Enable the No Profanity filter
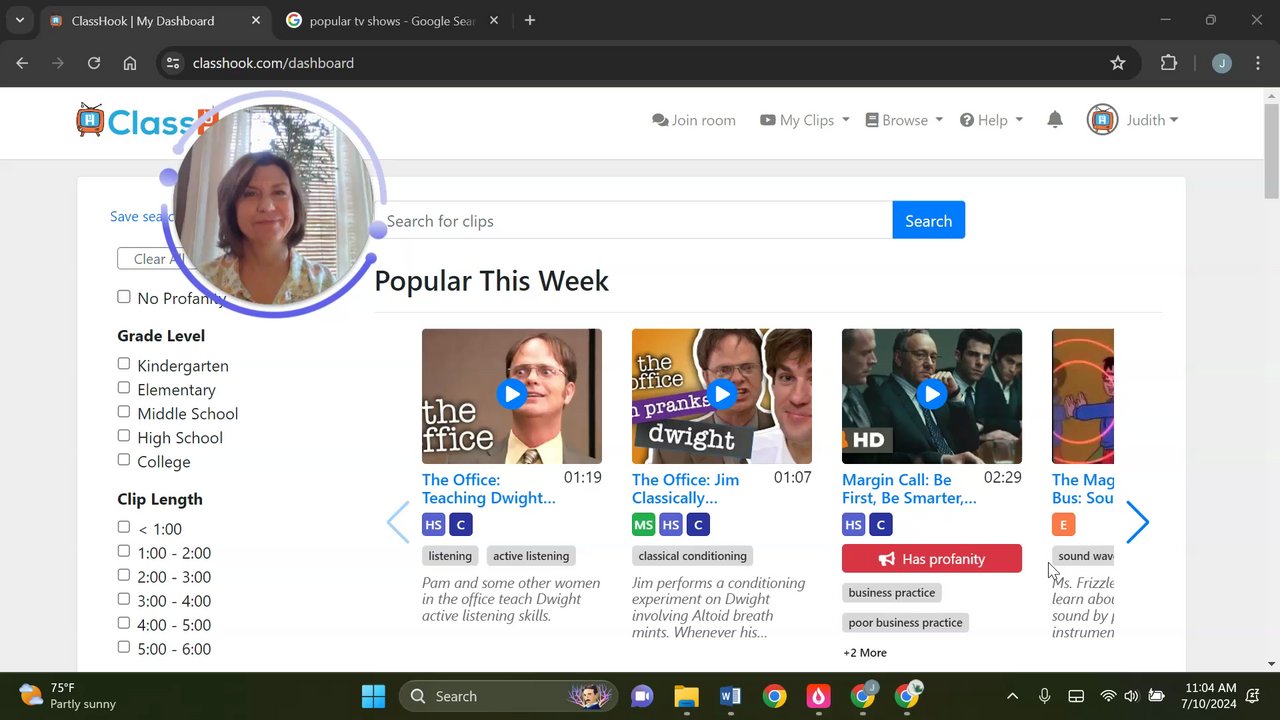Image resolution: width=1280 pixels, height=720 pixels. (x=124, y=297)
